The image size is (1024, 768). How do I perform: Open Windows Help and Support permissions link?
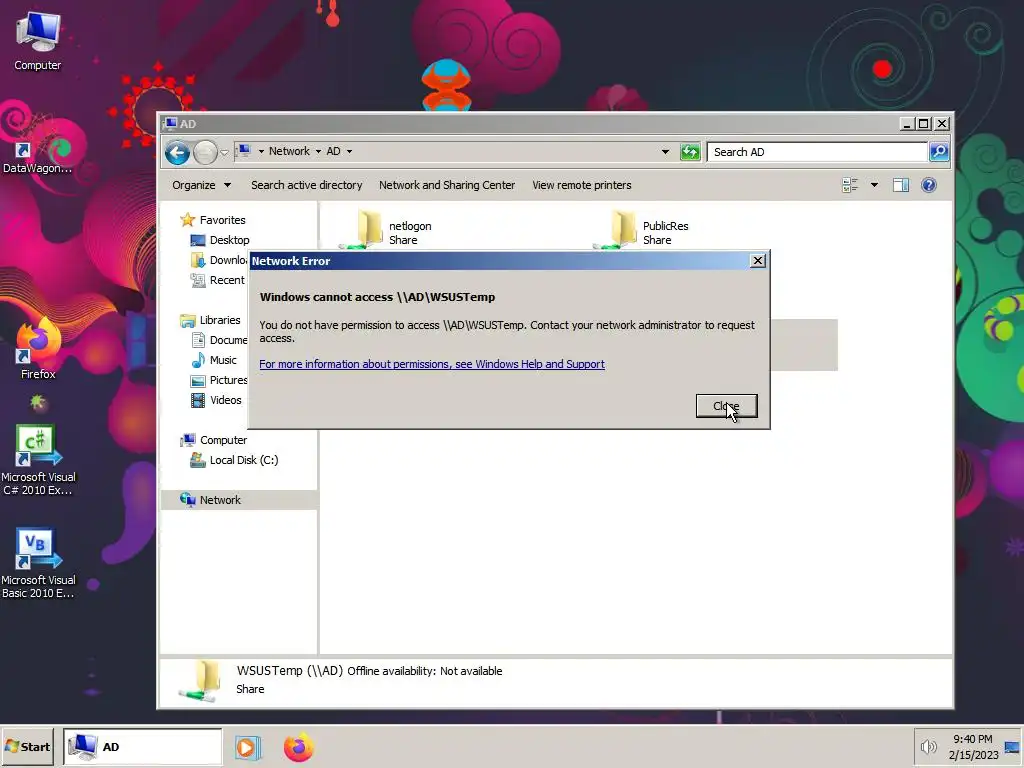pos(432,364)
